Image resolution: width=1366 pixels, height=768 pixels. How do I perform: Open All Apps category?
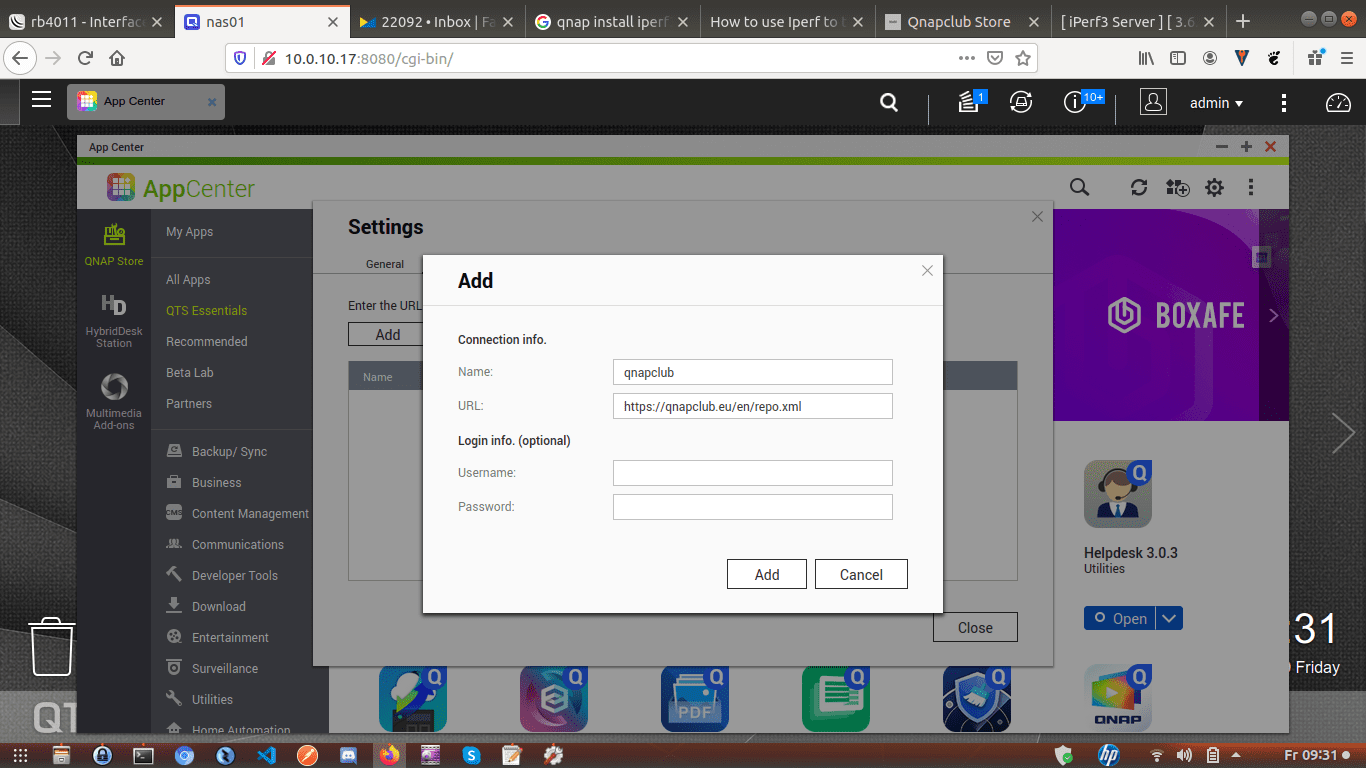coord(188,280)
